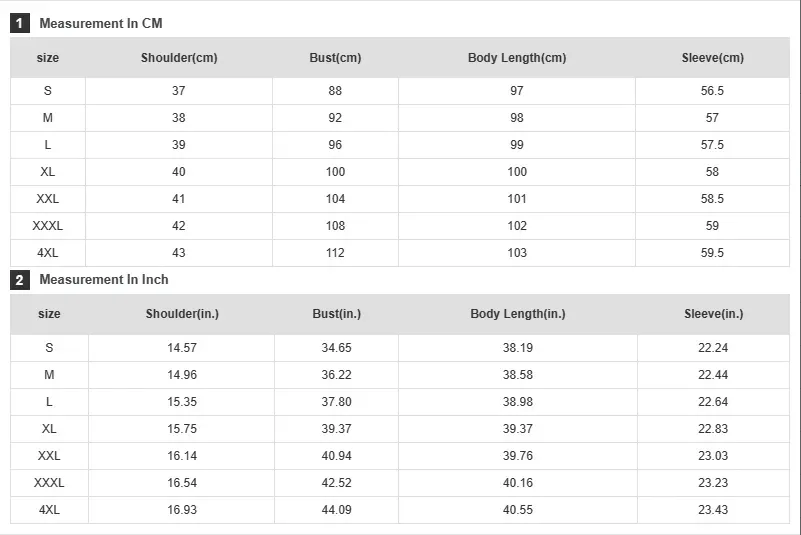
Task: Select the Measurement In CM heading
Action: (x=101, y=23)
